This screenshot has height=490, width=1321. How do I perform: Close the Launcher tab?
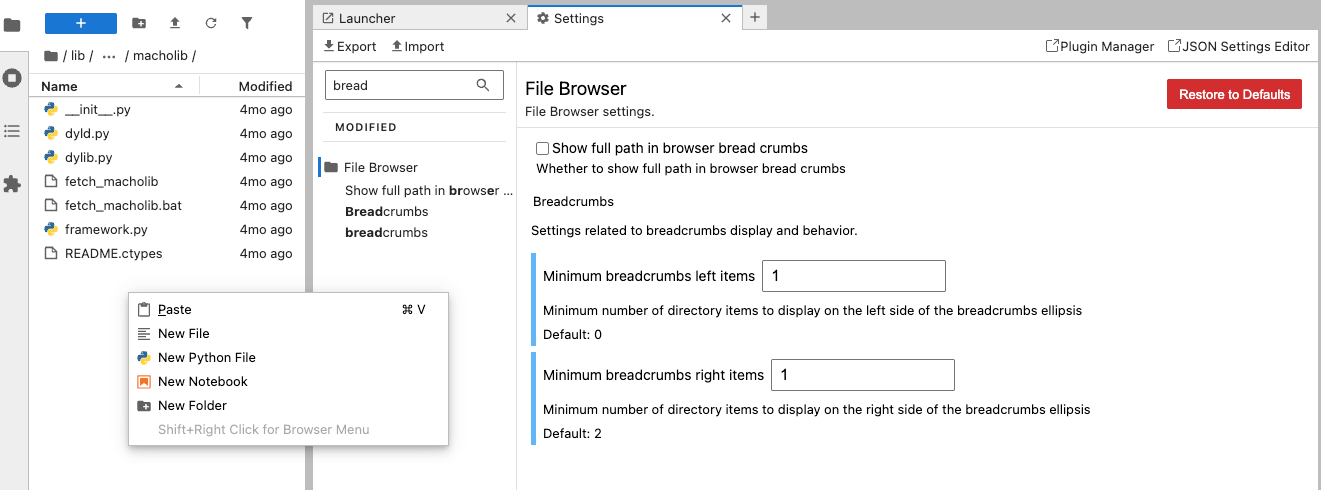[x=511, y=18]
